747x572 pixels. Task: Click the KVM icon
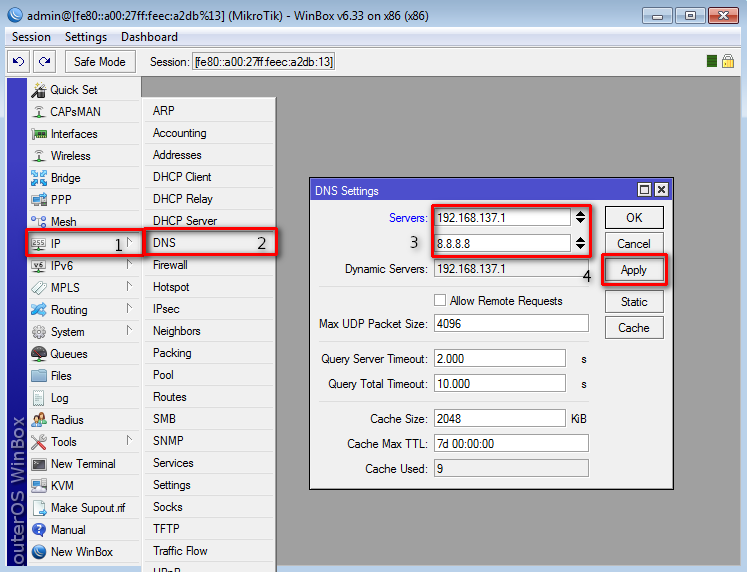39,486
